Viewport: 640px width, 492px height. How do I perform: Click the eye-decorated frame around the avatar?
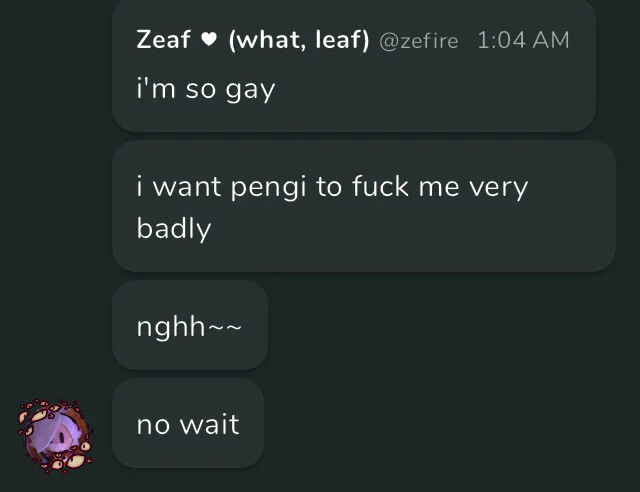(56, 436)
